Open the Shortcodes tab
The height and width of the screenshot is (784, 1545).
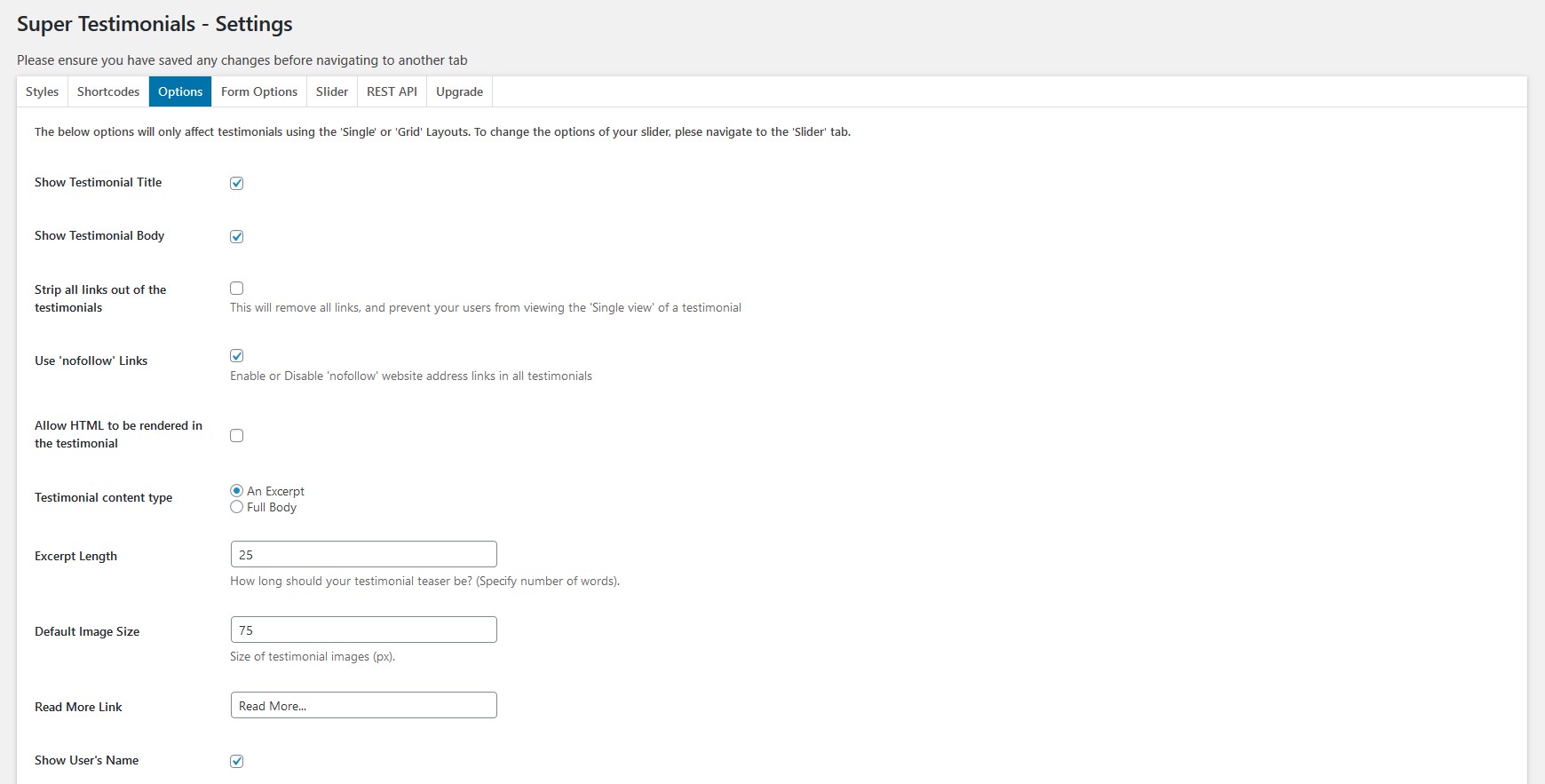pyautogui.click(x=108, y=91)
